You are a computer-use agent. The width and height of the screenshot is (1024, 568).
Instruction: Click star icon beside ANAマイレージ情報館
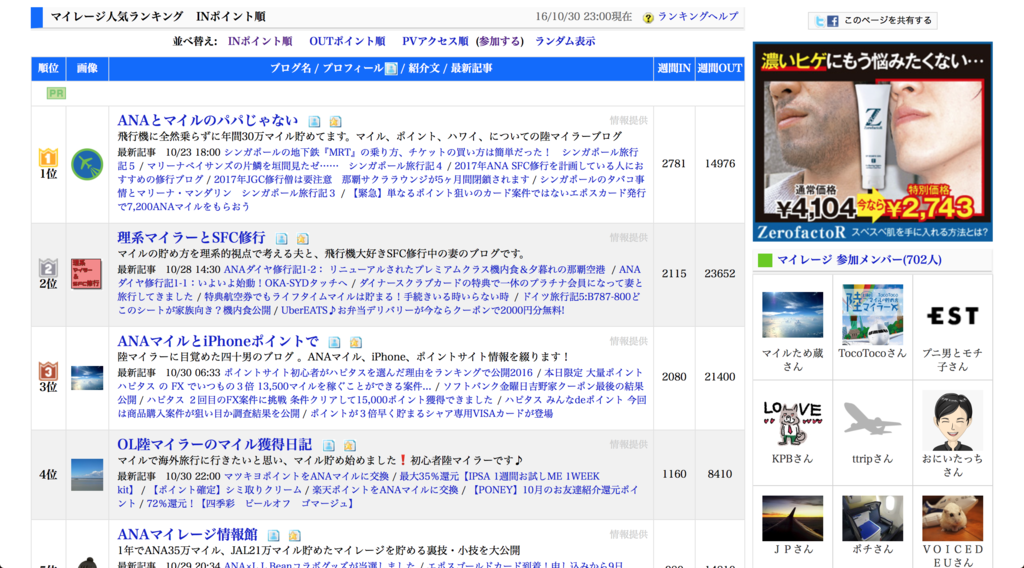(x=295, y=535)
